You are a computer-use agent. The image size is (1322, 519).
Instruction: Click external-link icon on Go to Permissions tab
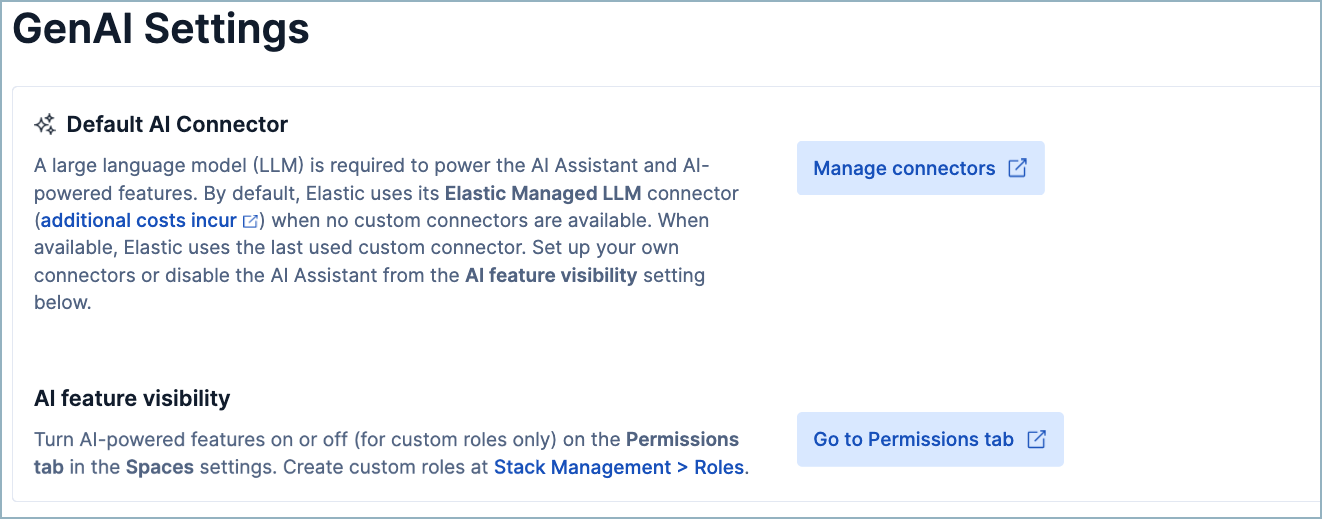click(1037, 439)
